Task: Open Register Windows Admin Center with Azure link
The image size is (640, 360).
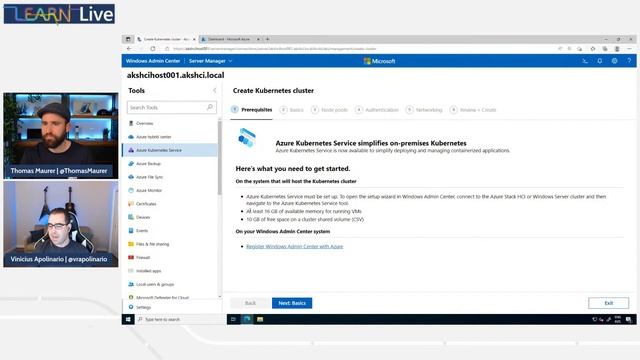Action: tap(295, 247)
